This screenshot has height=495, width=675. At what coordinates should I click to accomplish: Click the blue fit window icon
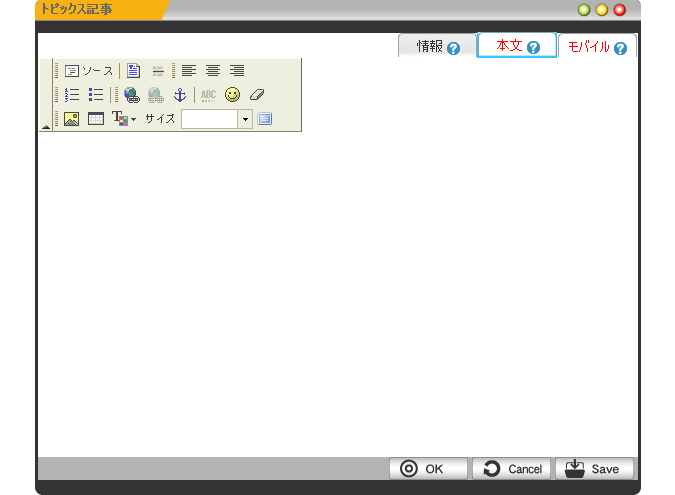point(264,119)
